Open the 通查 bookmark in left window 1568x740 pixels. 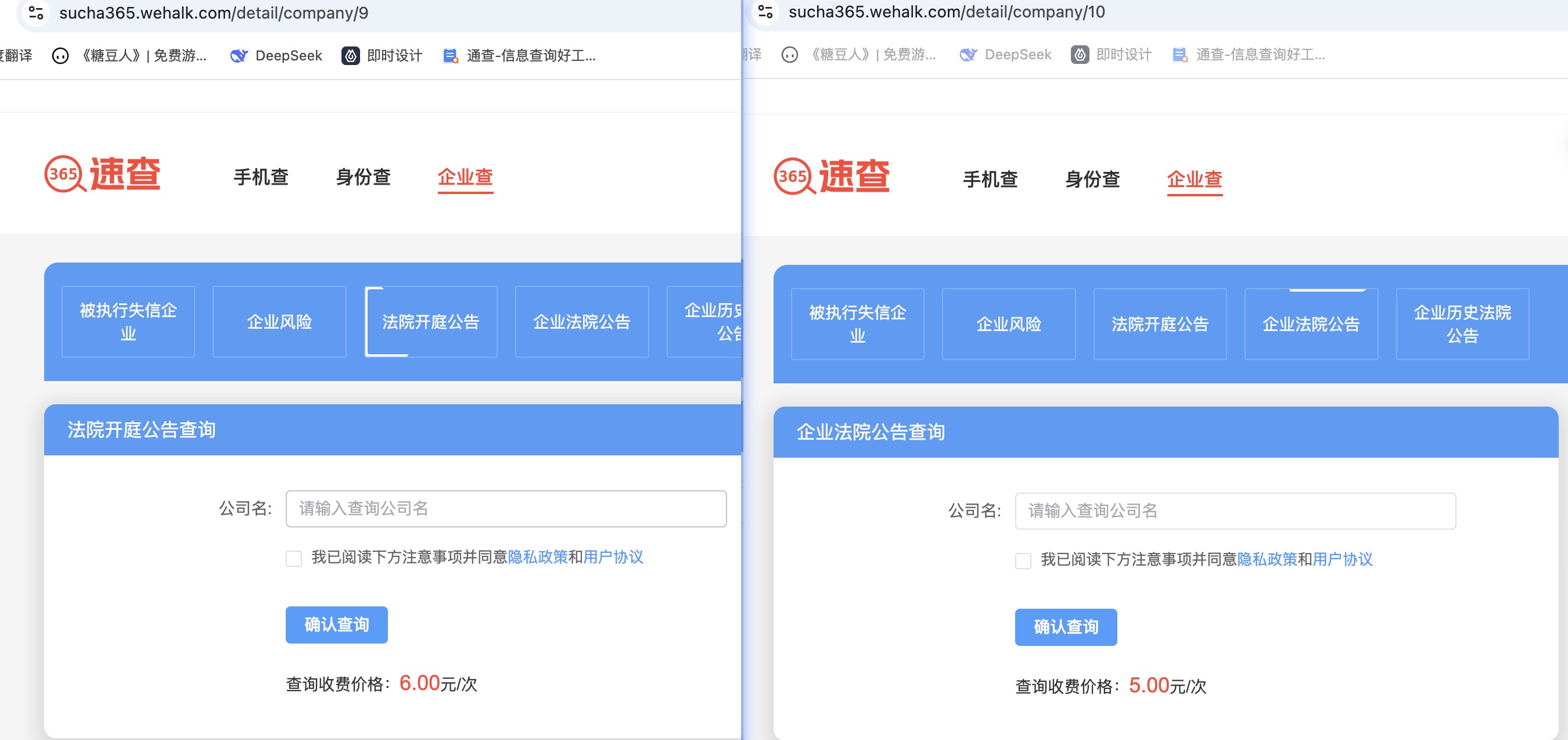[520, 55]
